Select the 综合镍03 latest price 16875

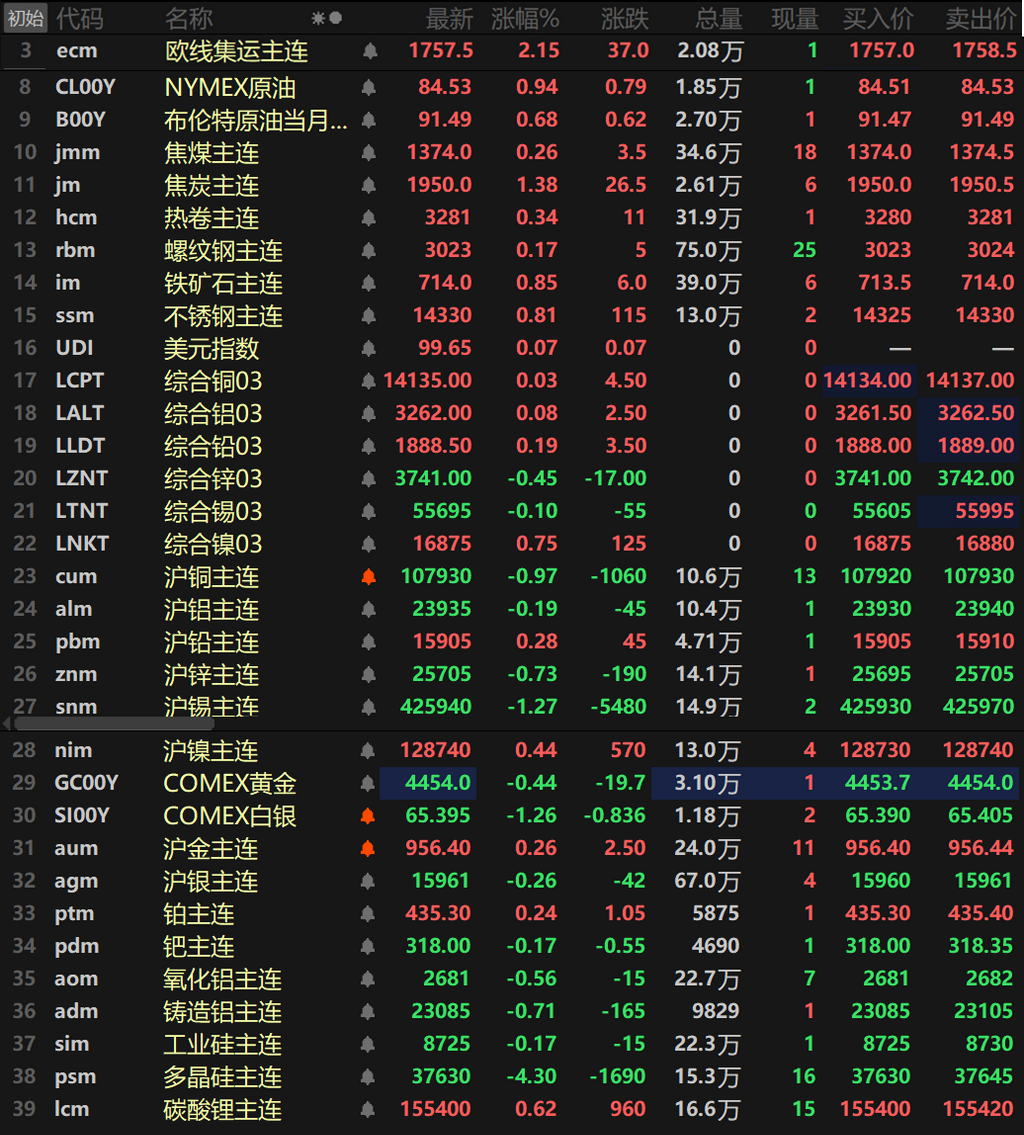[441, 544]
